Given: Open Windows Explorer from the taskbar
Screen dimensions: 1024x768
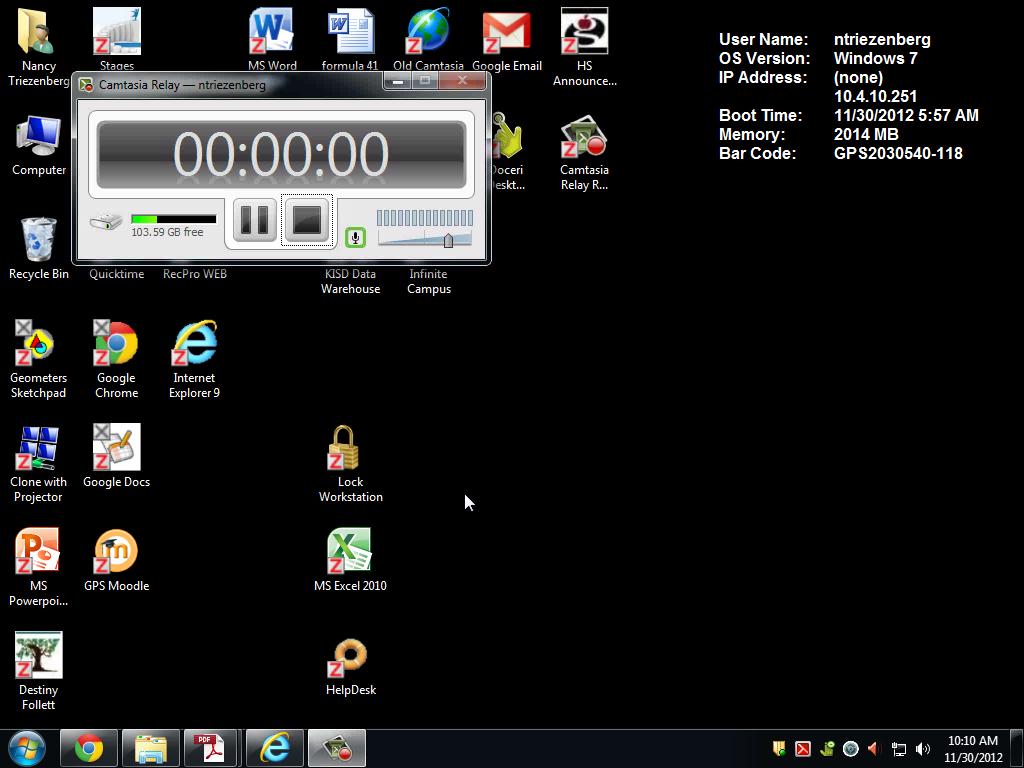Looking at the screenshot, I should point(151,748).
